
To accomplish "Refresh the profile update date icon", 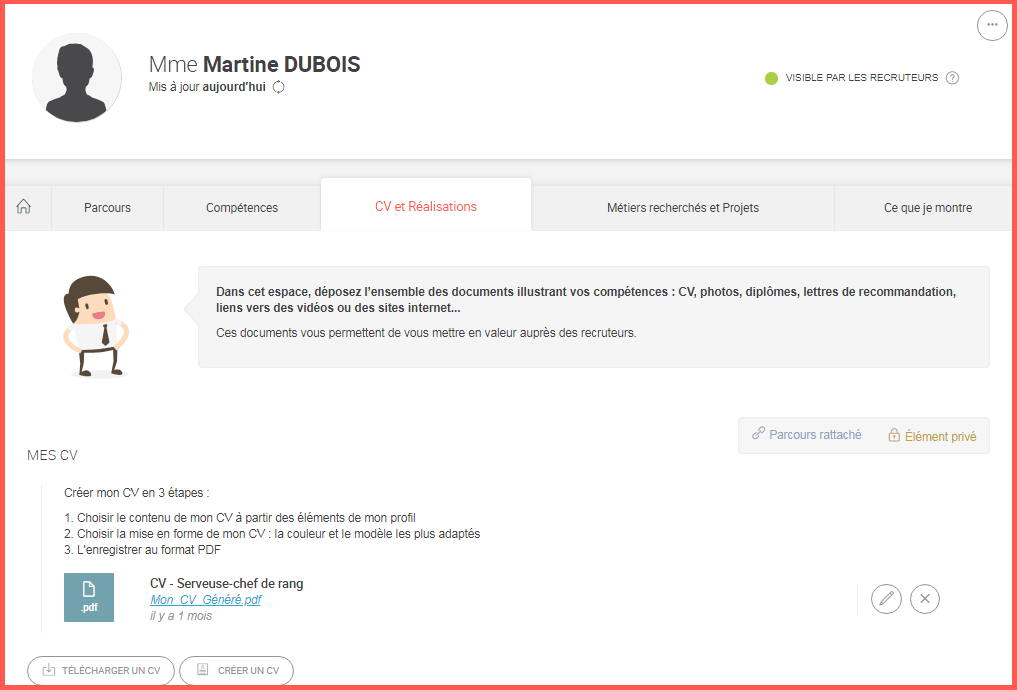I will (x=278, y=87).
